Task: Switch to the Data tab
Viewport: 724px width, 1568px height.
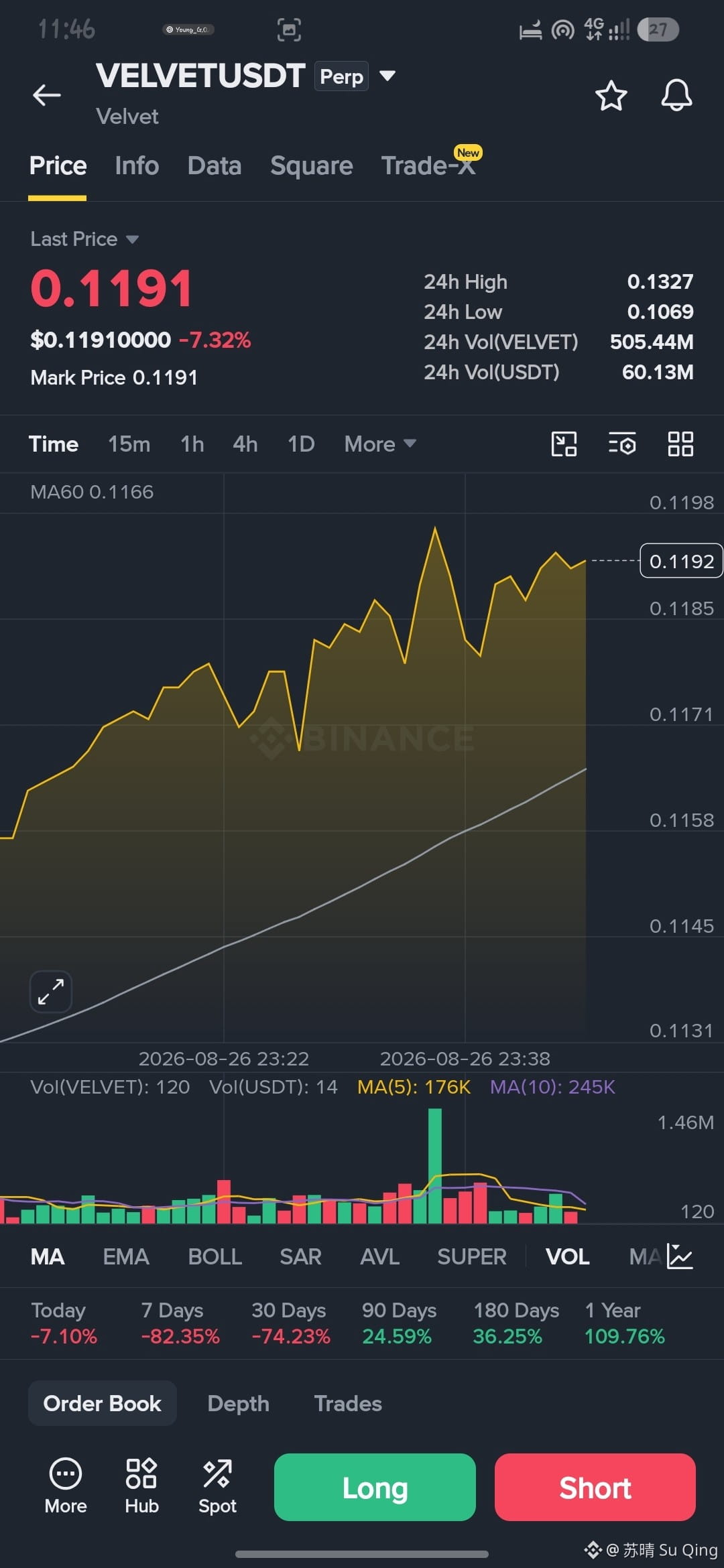Action: pyautogui.click(x=215, y=166)
